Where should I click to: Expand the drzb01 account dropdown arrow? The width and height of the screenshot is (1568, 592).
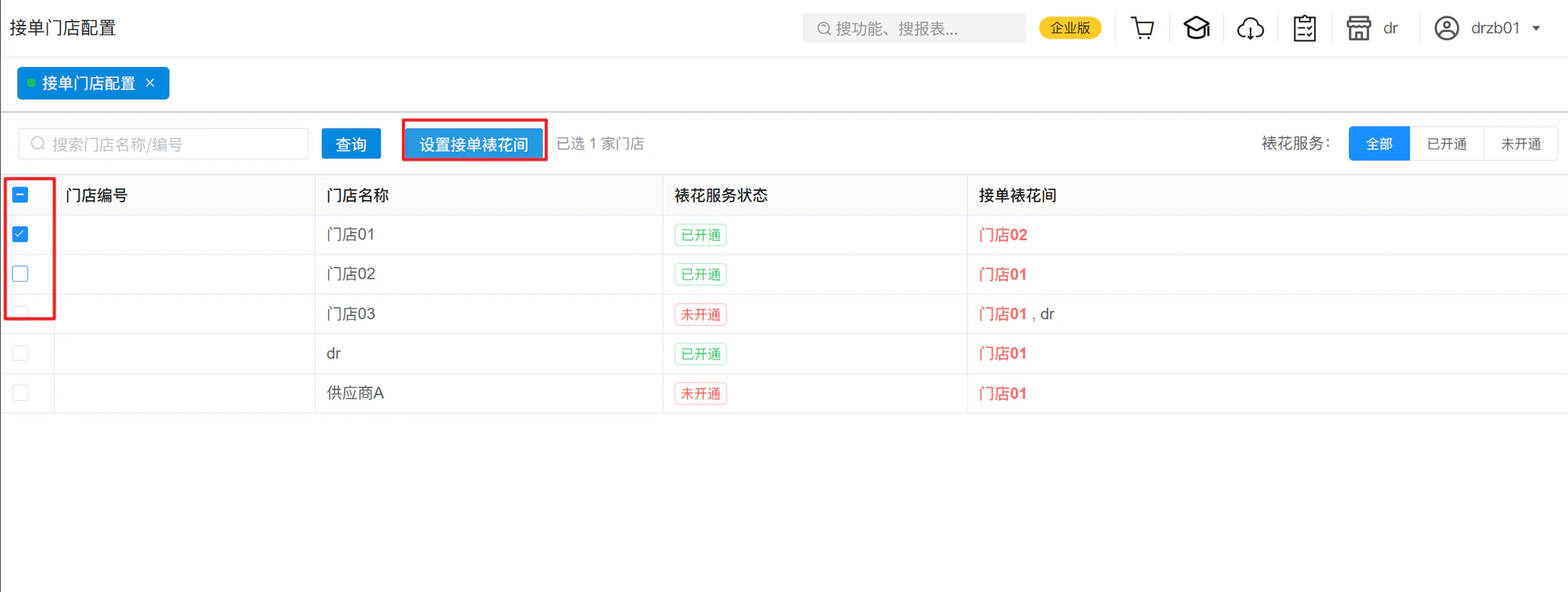click(1536, 29)
